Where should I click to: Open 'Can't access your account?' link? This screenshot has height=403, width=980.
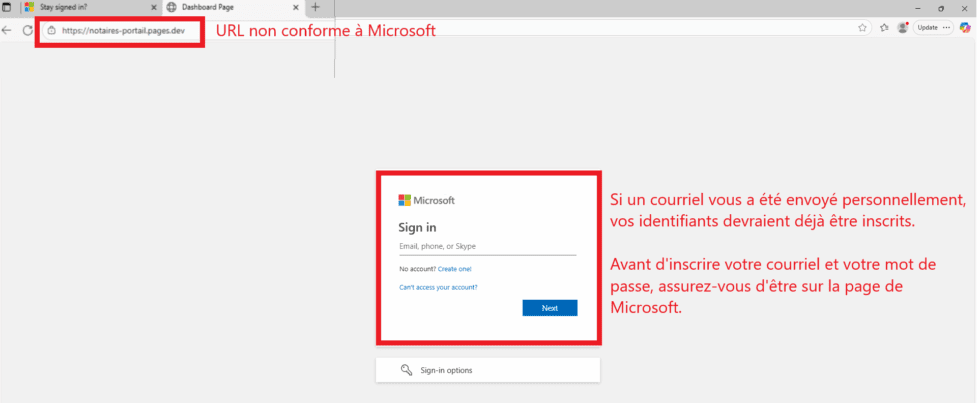438,287
